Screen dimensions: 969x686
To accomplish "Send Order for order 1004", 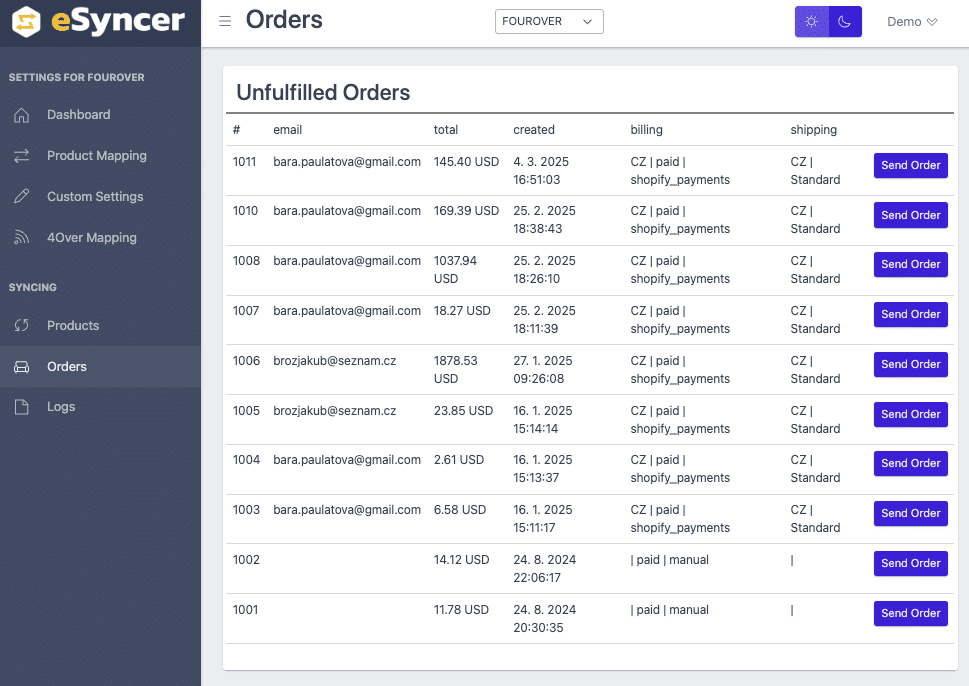I will coord(910,464).
